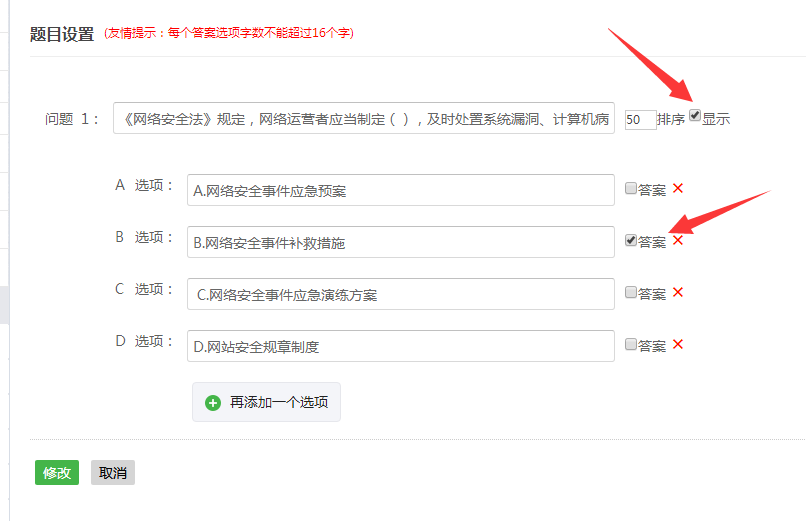Click the 'B 选项' label
Image resolution: width=806 pixels, height=521 pixels.
coord(144,237)
